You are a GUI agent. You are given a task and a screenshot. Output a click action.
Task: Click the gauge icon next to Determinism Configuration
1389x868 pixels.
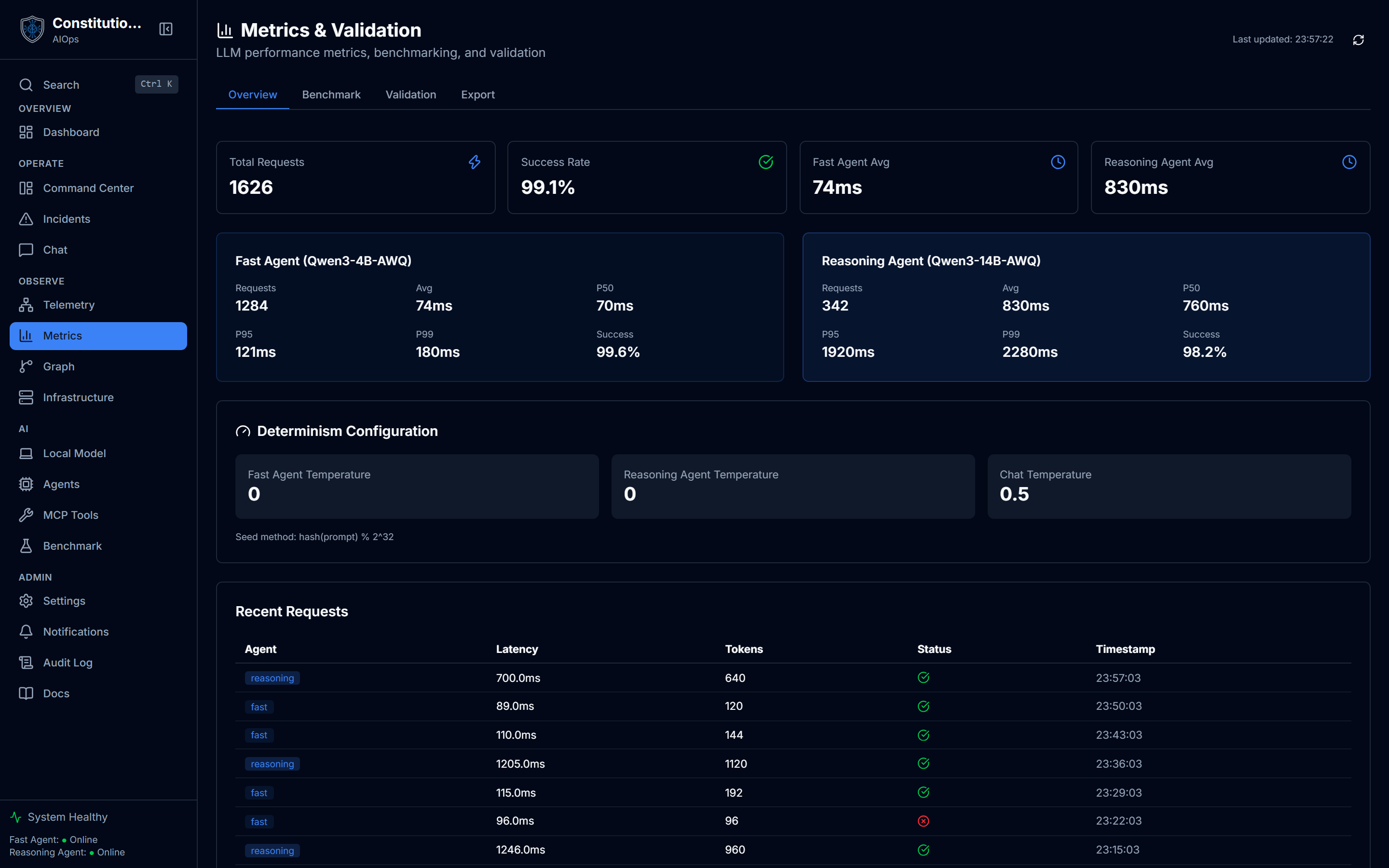click(x=243, y=432)
